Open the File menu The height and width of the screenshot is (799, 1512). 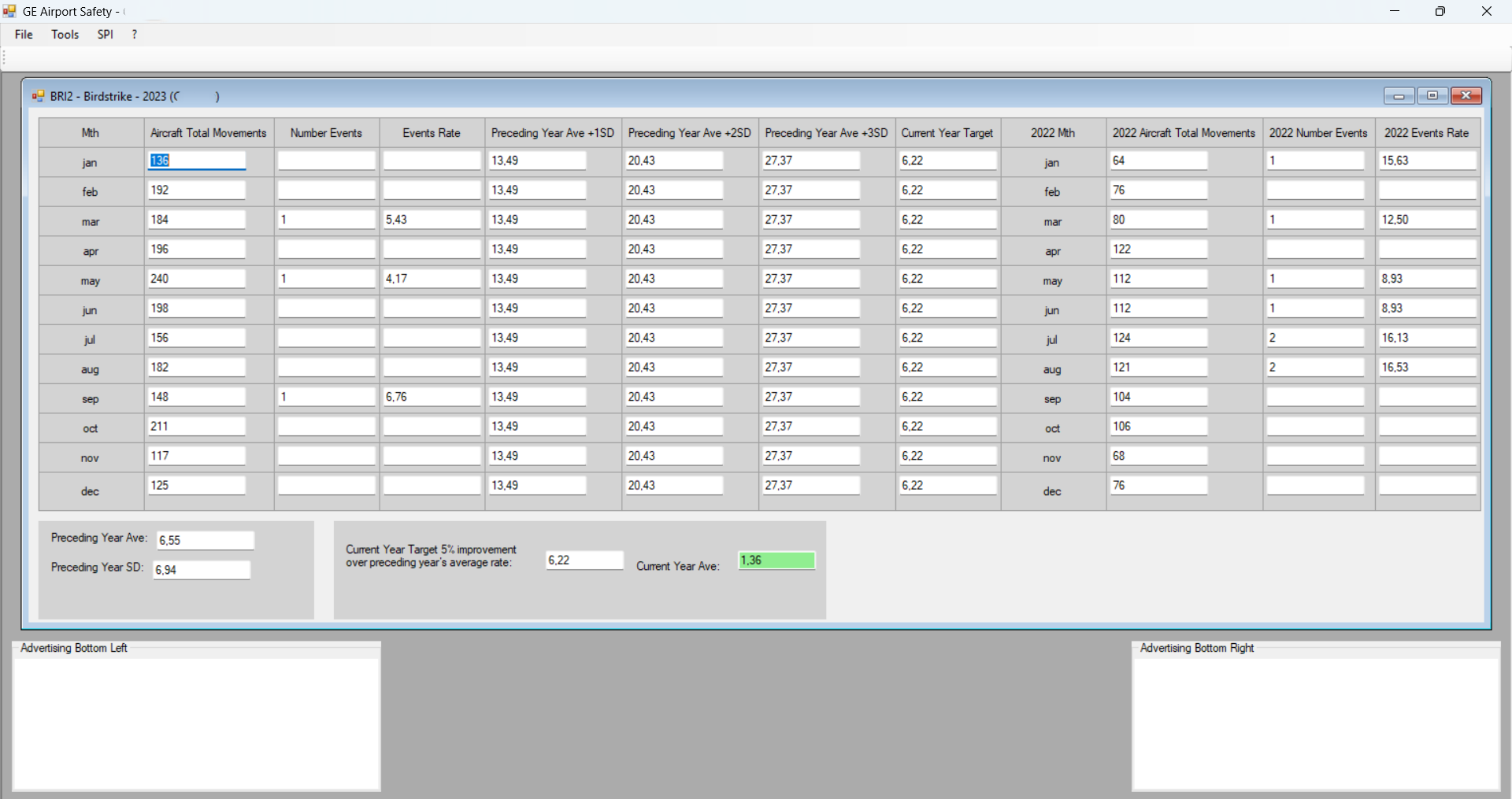(24, 35)
